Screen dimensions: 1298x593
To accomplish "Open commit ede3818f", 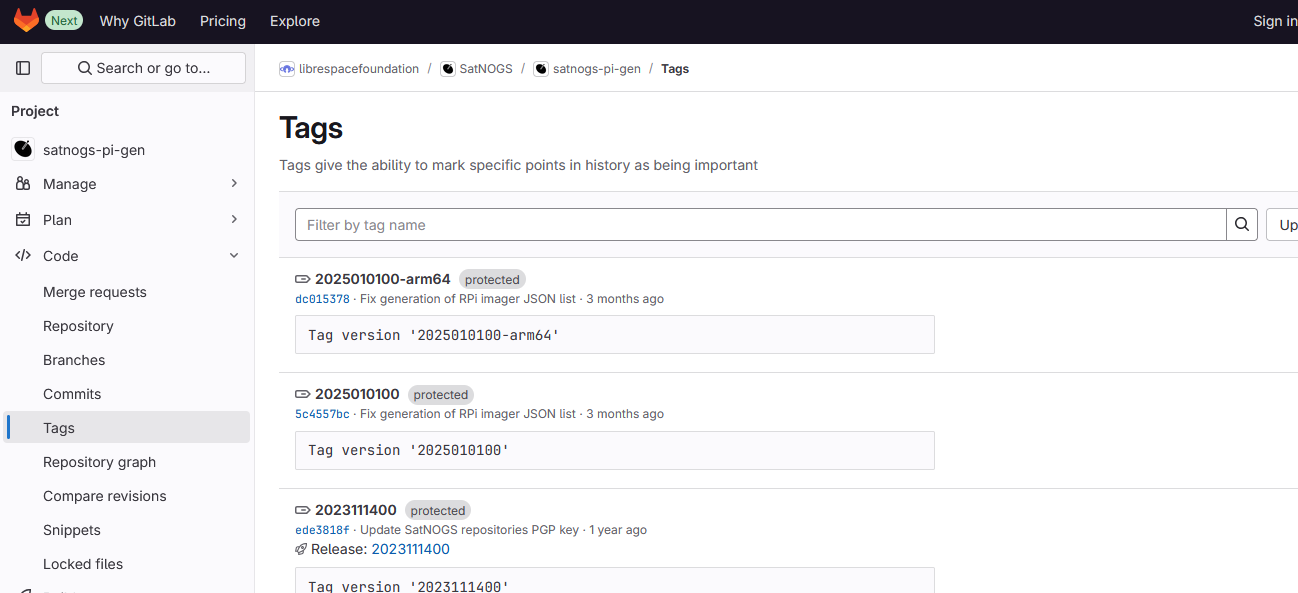I will pyautogui.click(x=322, y=530).
